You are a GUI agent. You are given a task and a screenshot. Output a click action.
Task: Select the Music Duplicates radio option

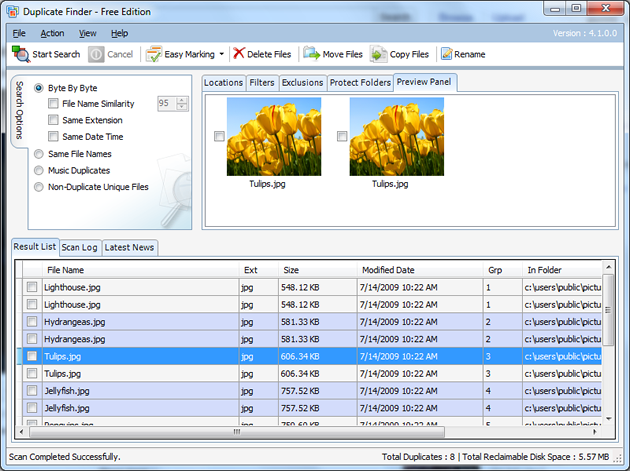coord(39,170)
